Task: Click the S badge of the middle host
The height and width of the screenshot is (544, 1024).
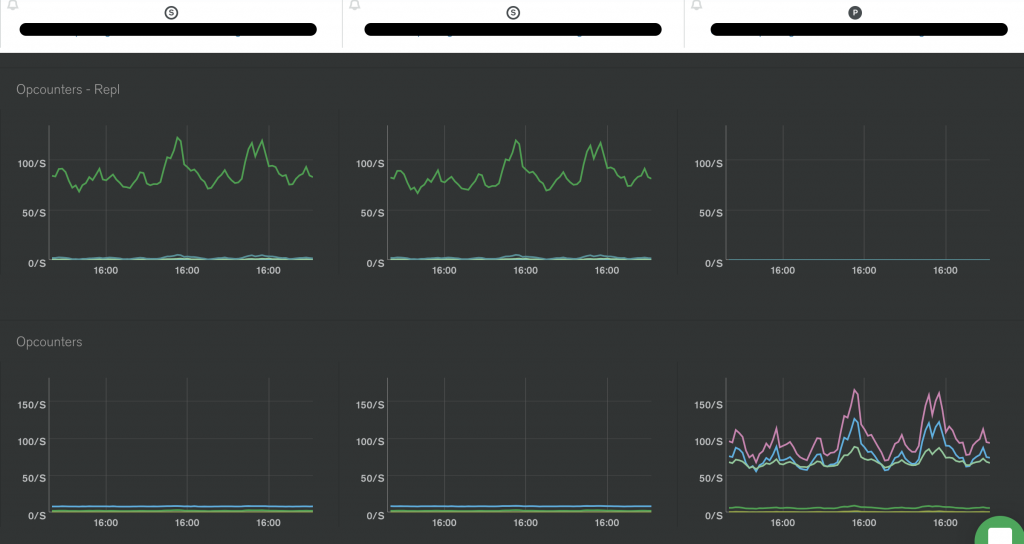Action: (513, 12)
